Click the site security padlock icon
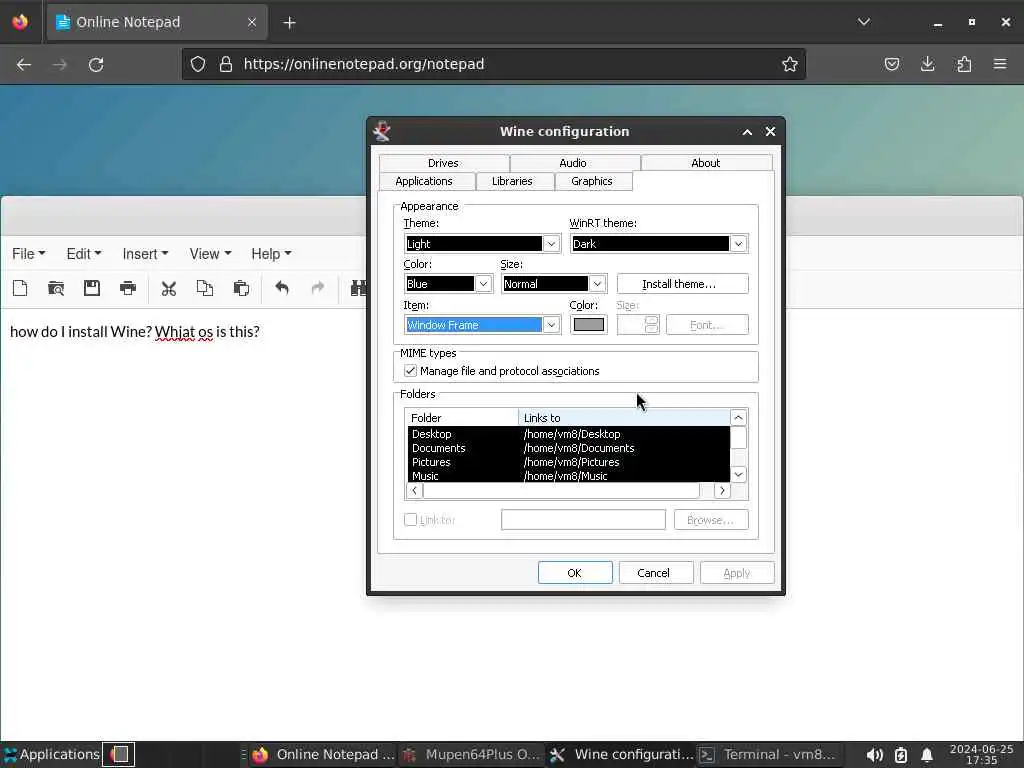 (x=226, y=64)
